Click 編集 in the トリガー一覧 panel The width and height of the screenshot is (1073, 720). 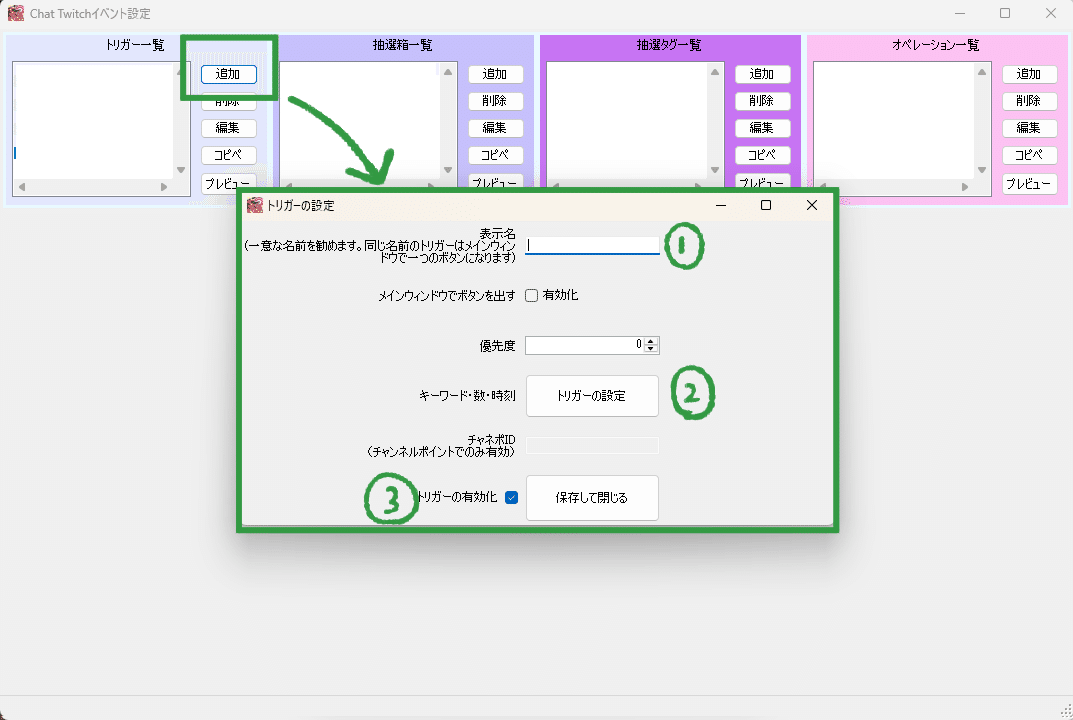228,127
